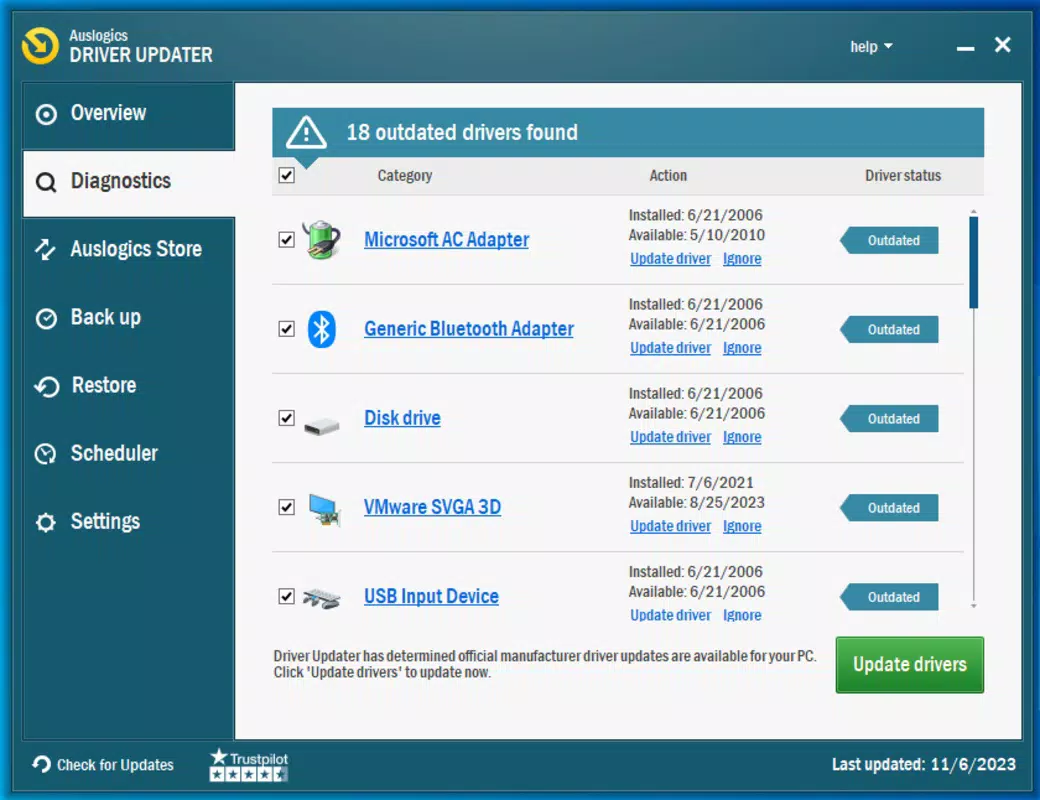
Task: Click the Auslogics Store arrows icon
Action: (45, 249)
